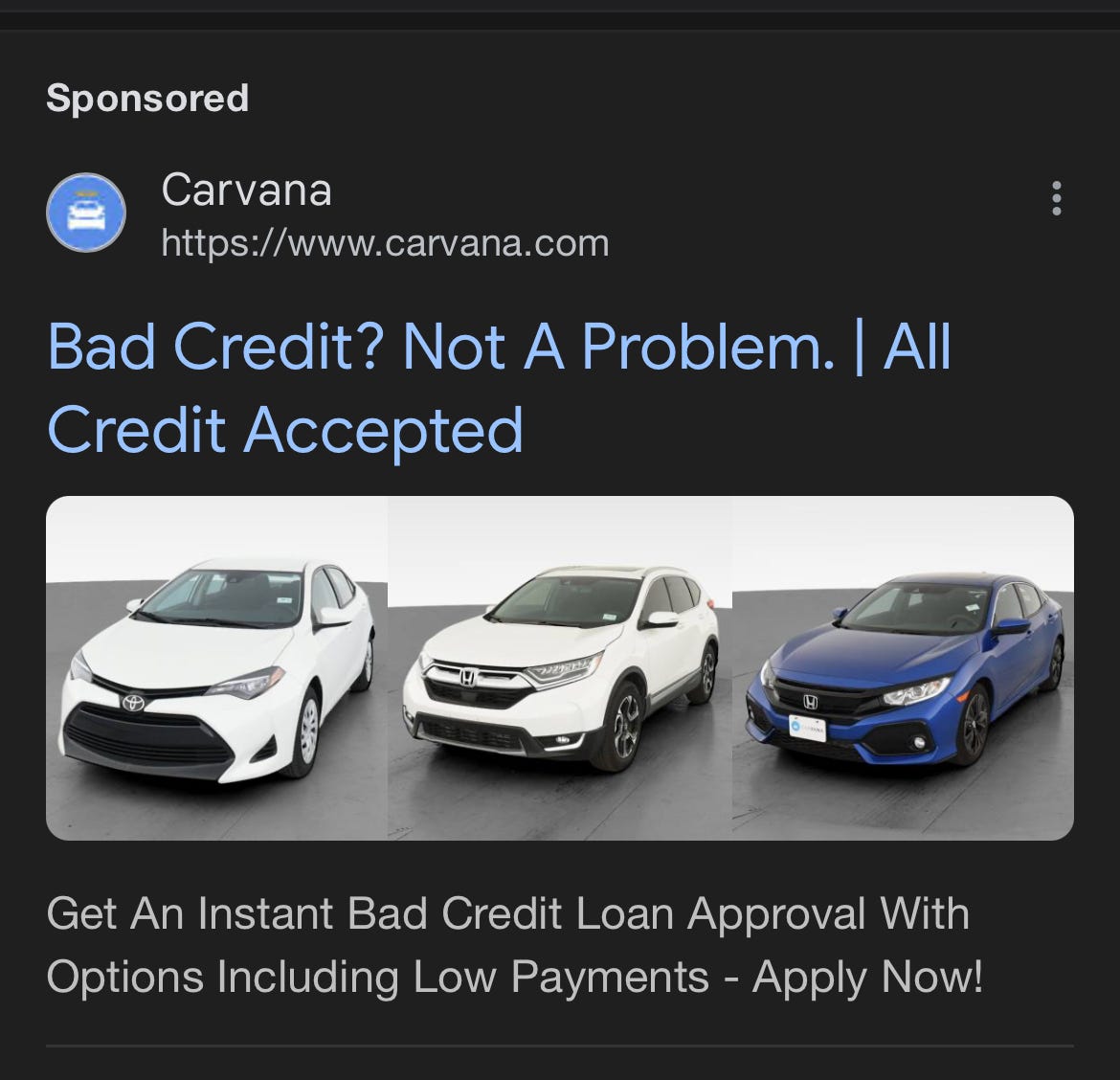Click the Carvana advertiser name
This screenshot has height=1080, width=1120.
[x=246, y=190]
